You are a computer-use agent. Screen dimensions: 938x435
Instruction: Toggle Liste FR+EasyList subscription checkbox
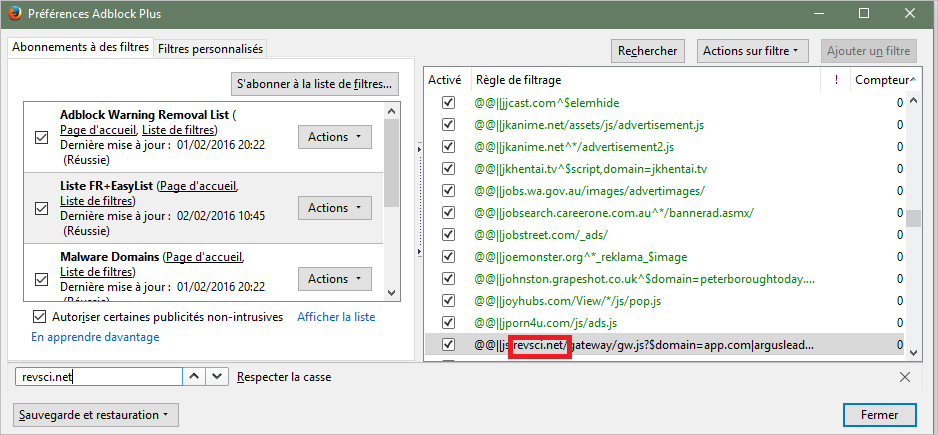[x=42, y=208]
